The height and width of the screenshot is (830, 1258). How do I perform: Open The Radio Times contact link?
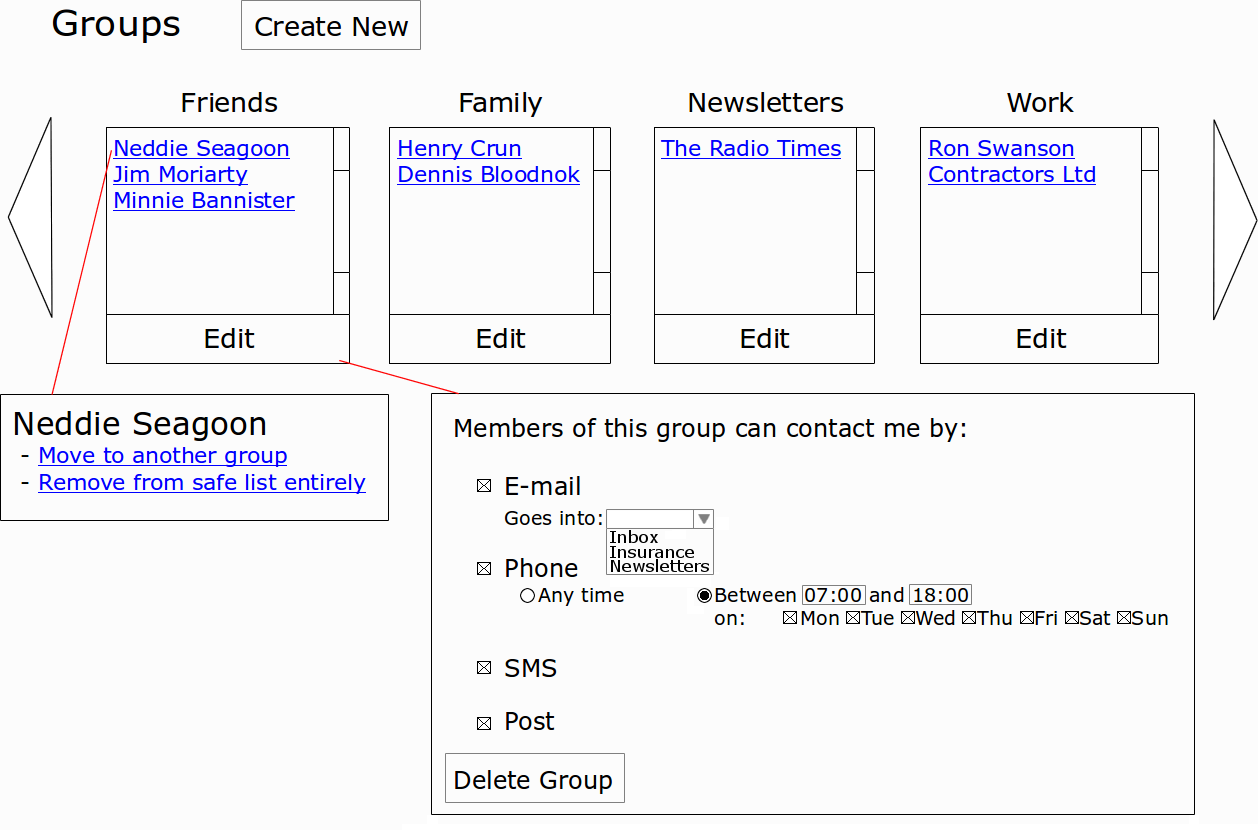click(750, 149)
